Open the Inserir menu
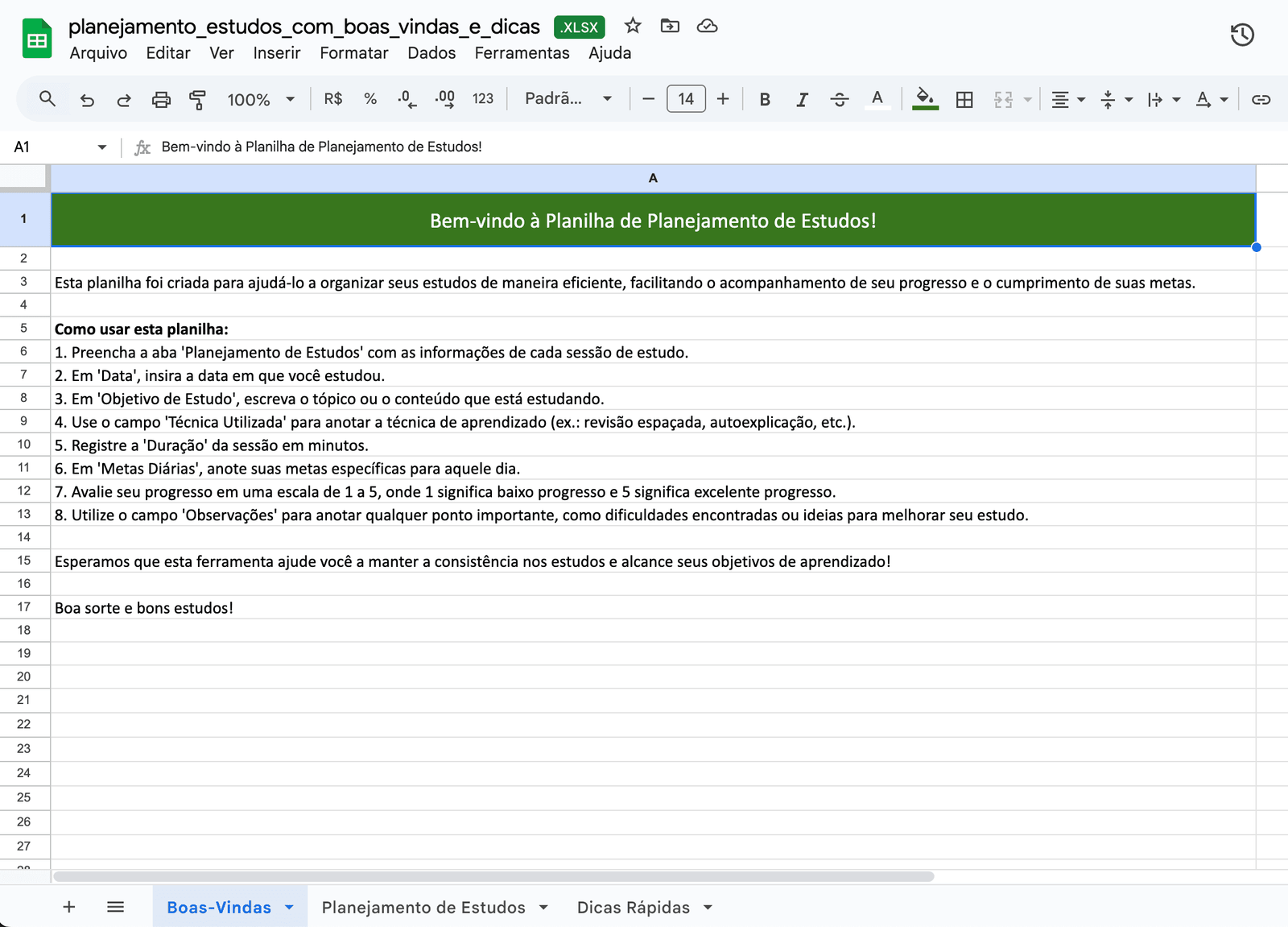Screen dimensions: 1288x927 [x=277, y=53]
